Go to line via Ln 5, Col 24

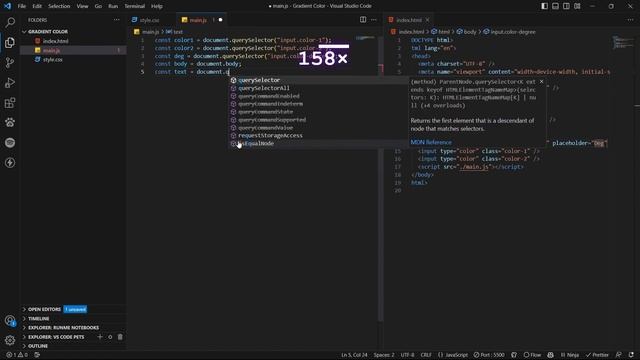(x=354, y=355)
